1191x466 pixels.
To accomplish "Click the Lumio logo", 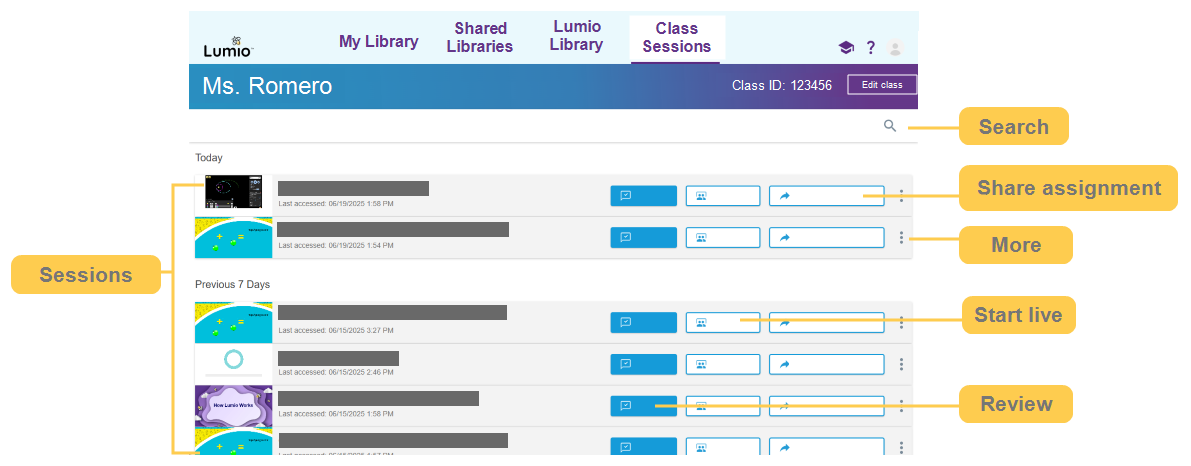I will pos(228,47).
